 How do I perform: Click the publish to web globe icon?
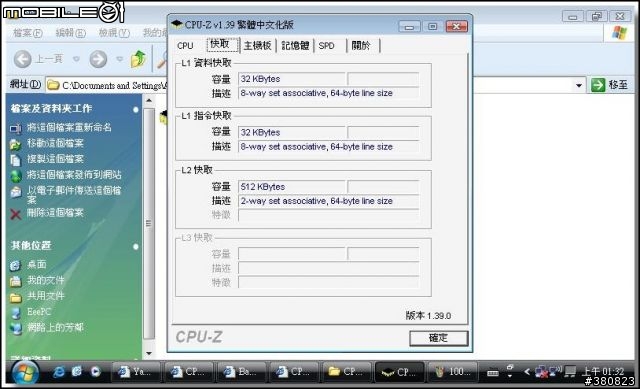click(16, 176)
